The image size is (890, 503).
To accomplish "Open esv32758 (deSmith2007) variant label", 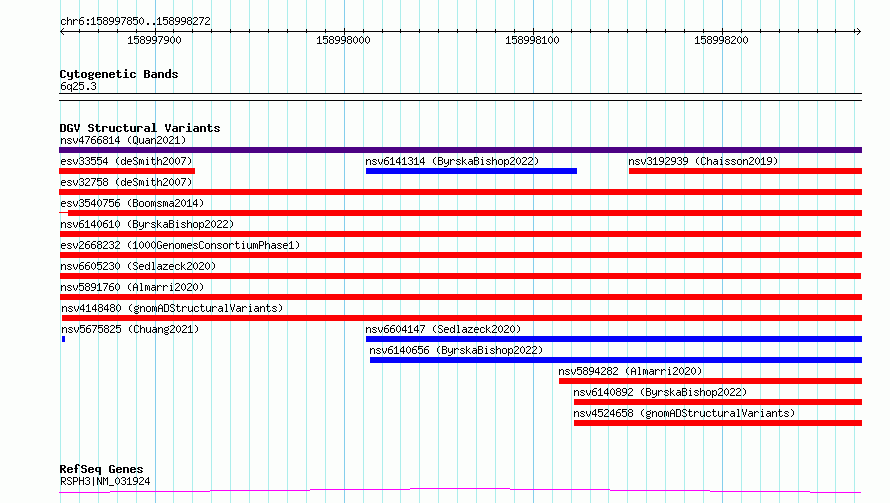I will 126,182.
